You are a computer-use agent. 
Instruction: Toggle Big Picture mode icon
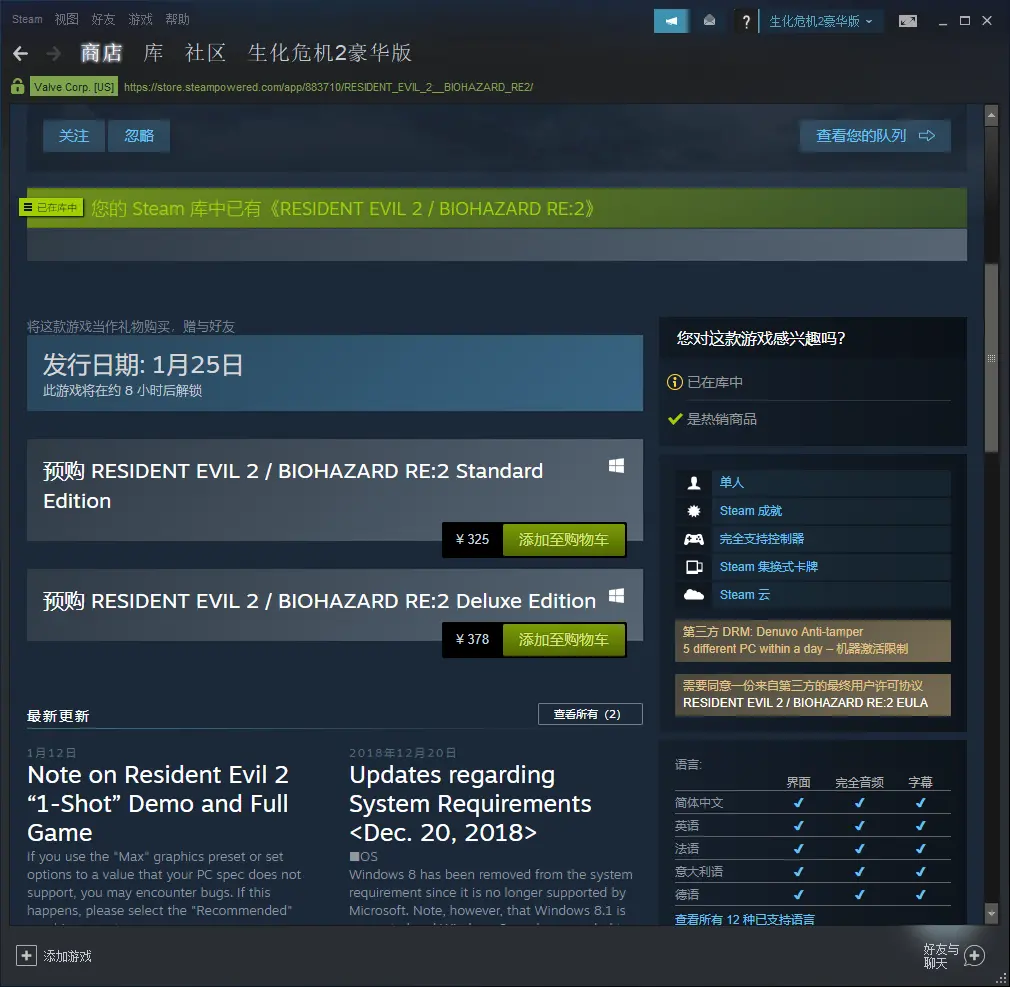point(908,21)
